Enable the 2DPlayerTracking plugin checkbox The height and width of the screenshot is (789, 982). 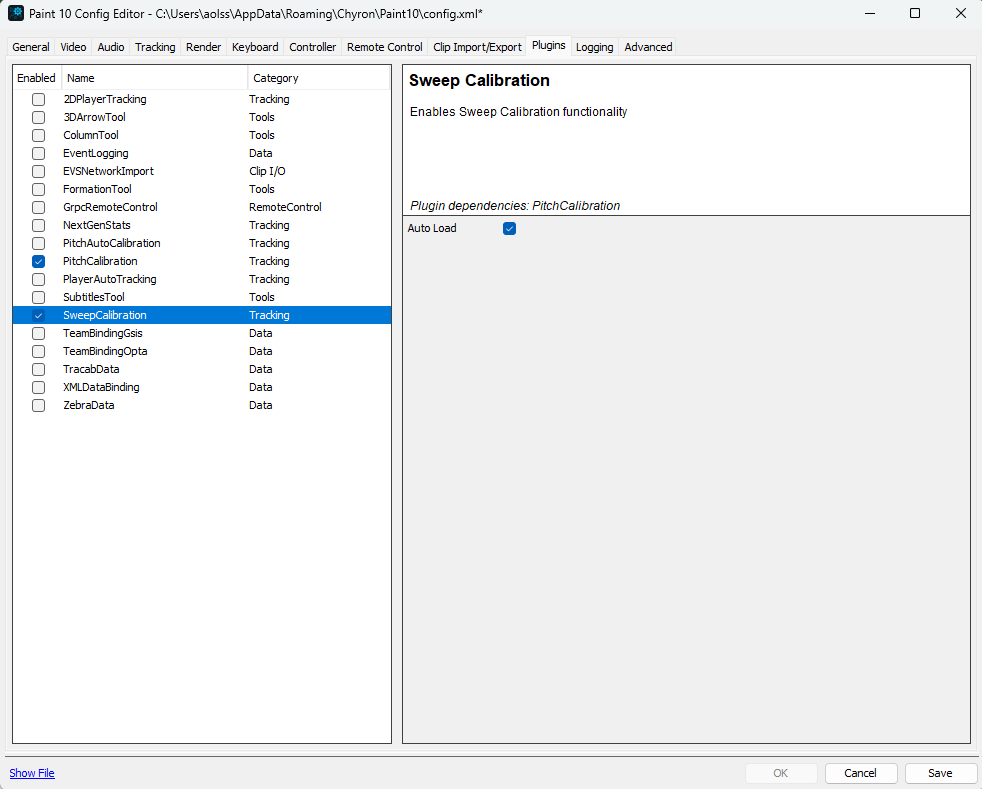point(38,99)
